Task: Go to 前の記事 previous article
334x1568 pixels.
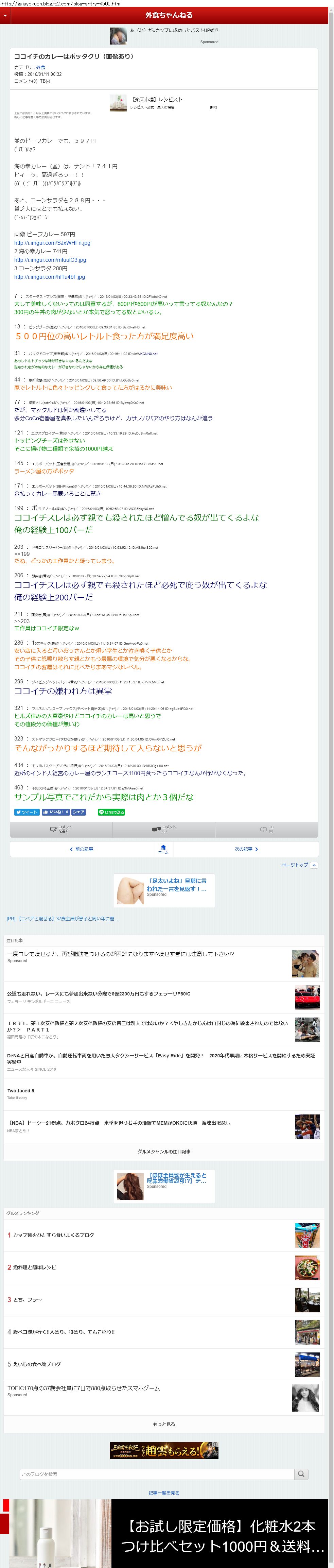Action: [82, 849]
